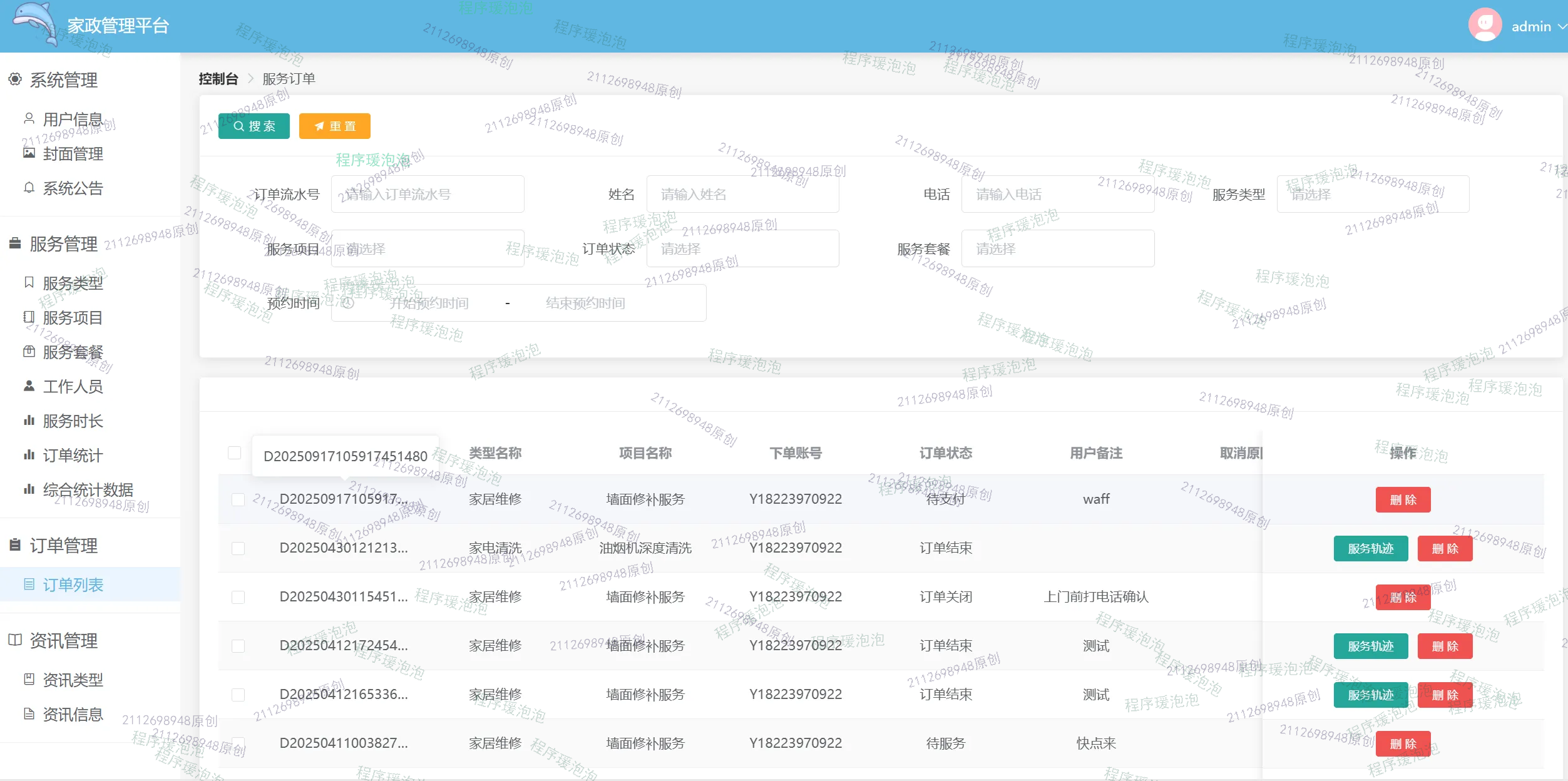Click the 订单流水号 input field
This screenshot has width=1568, height=781.
pos(427,195)
